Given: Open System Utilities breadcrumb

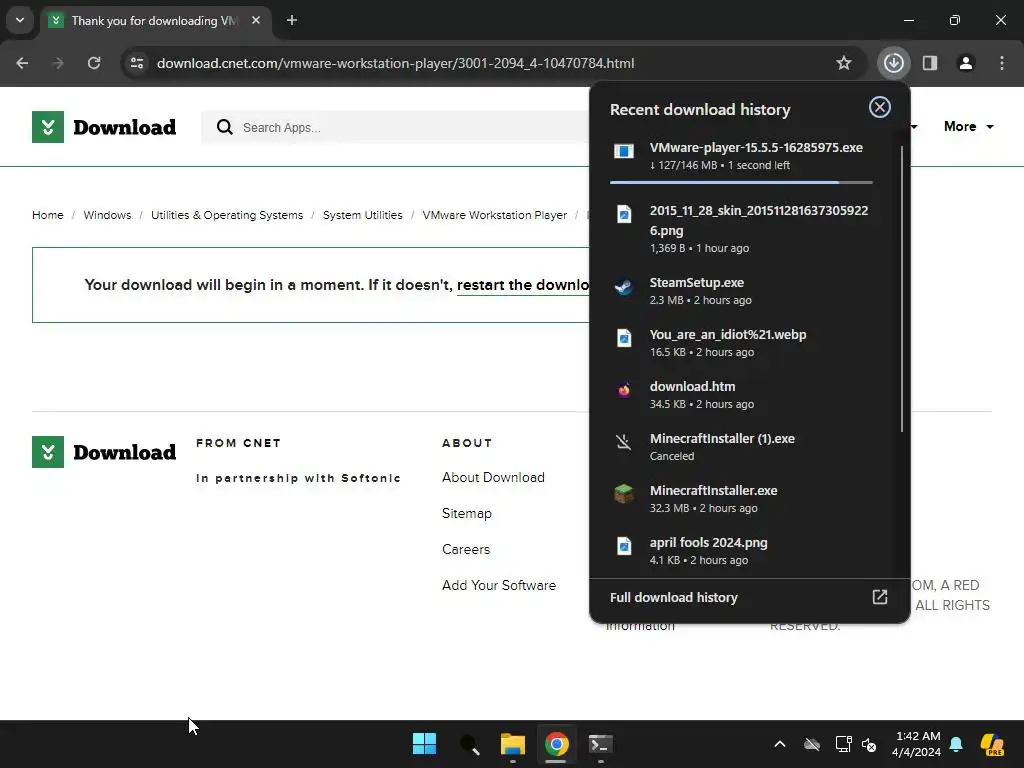Looking at the screenshot, I should [x=362, y=215].
